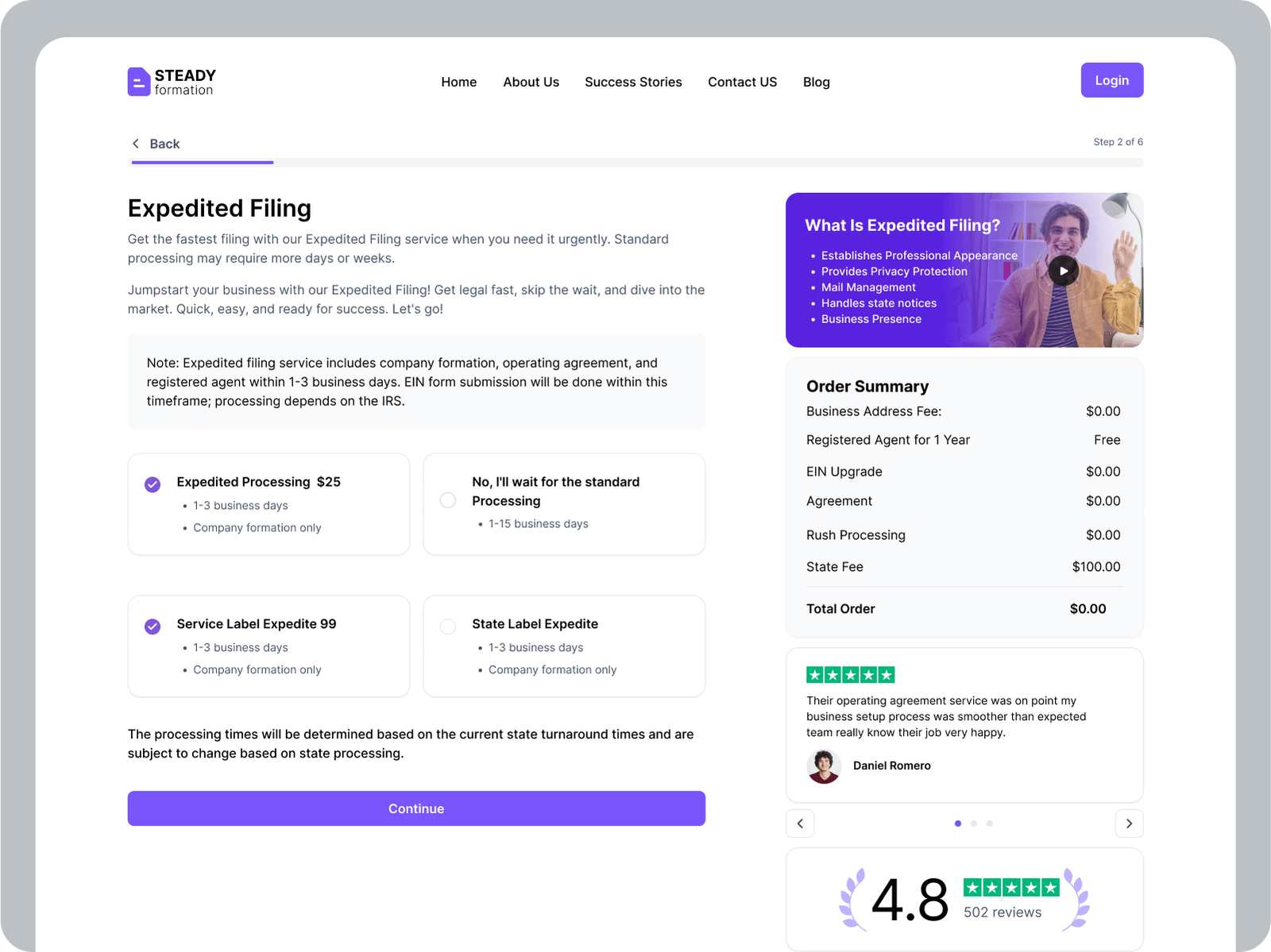1271x952 pixels.
Task: Click the green five-star testimonial rating
Action: pyautogui.click(x=850, y=675)
